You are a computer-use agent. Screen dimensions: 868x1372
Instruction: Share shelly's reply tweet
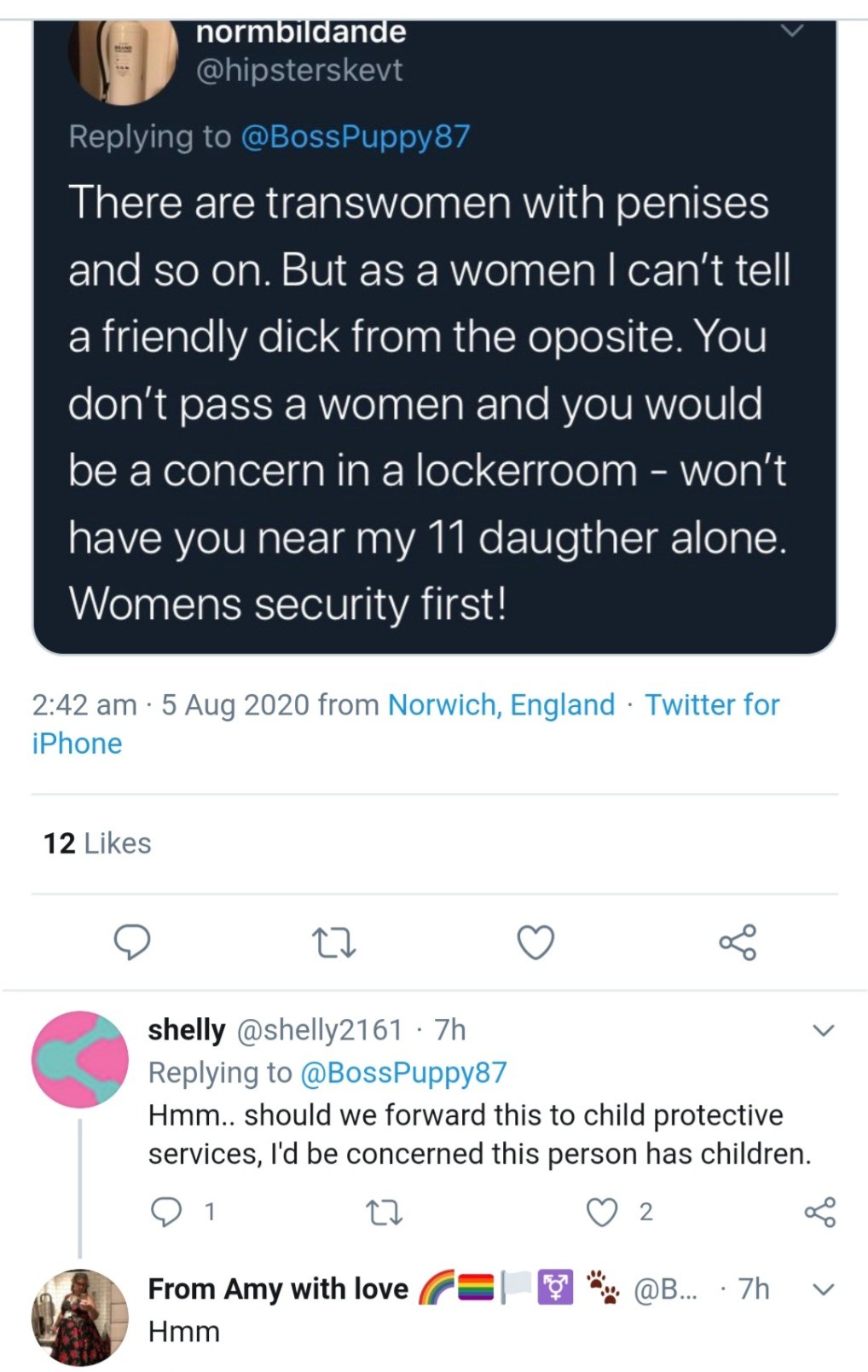pyautogui.click(x=819, y=1212)
